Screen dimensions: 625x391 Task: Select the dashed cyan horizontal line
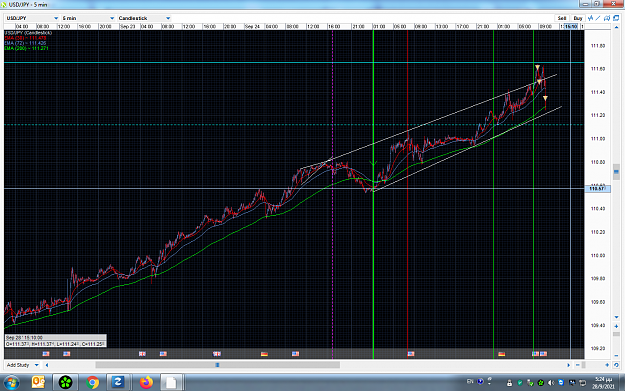294,125
